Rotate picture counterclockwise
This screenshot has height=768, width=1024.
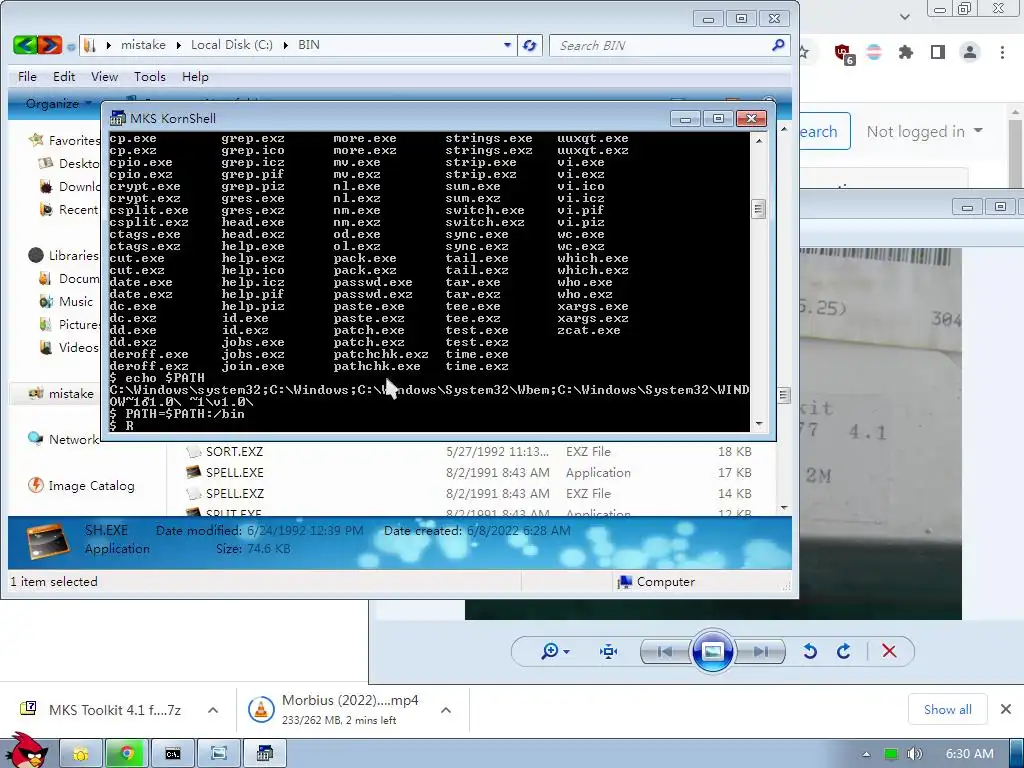[x=810, y=651]
